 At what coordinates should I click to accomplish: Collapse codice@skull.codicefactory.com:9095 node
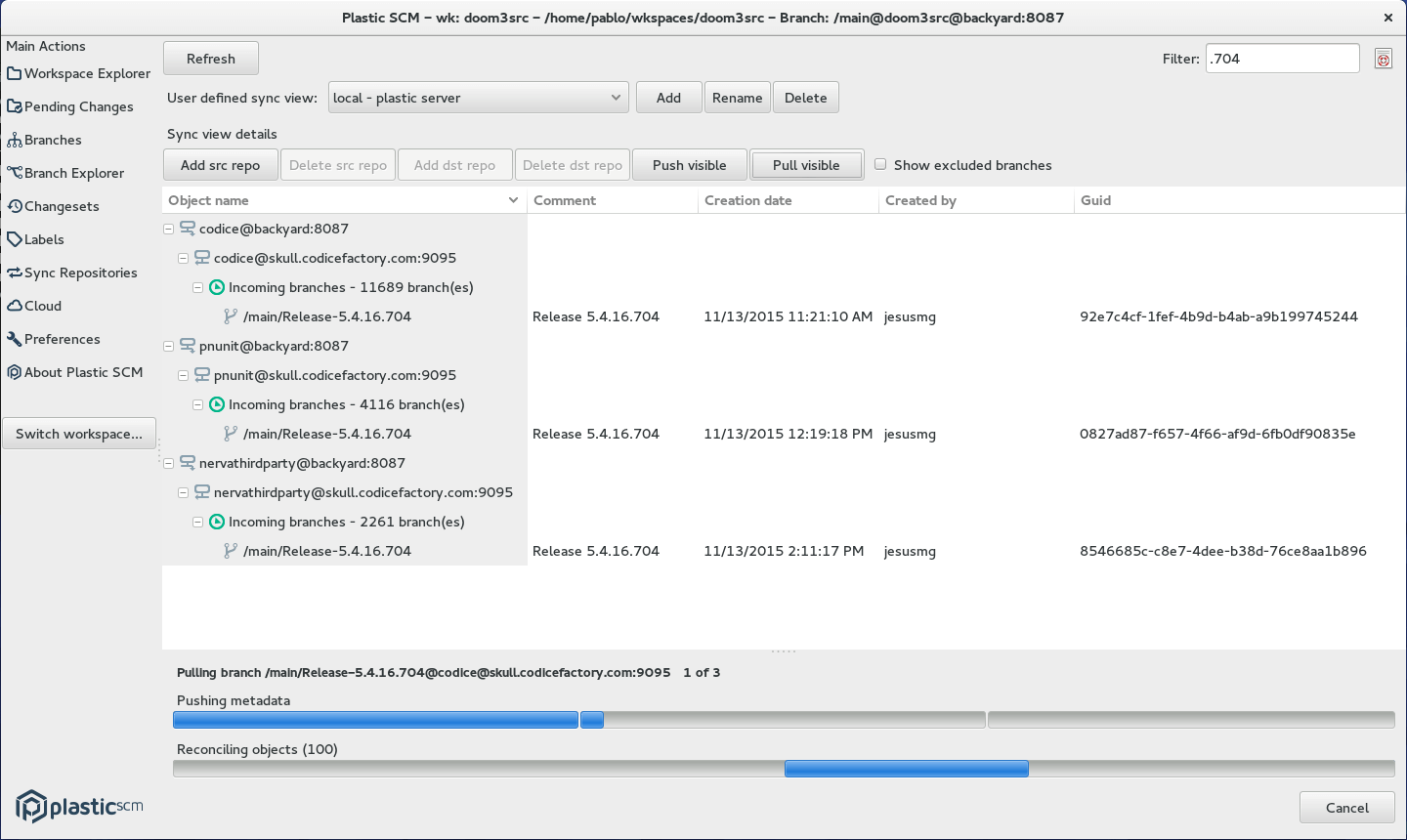183,258
